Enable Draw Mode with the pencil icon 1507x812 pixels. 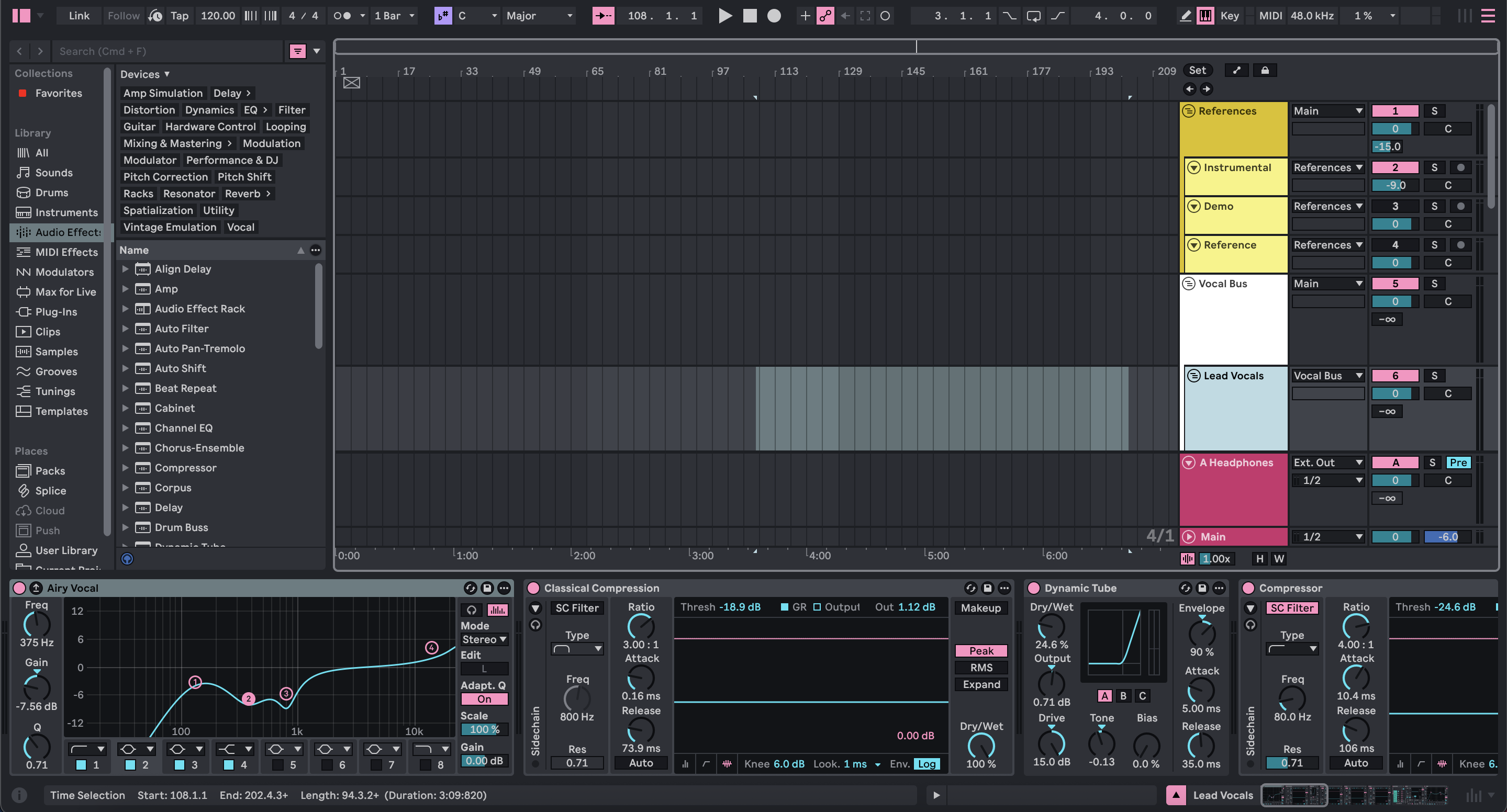(1185, 16)
